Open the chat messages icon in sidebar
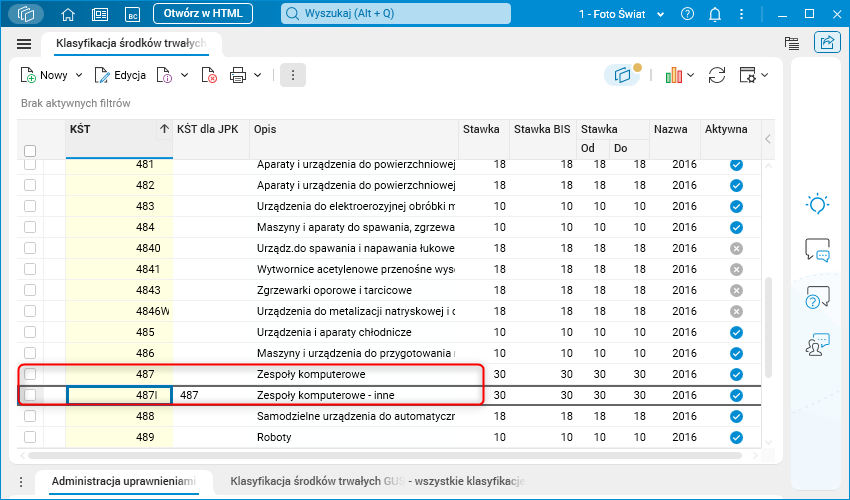 [x=817, y=251]
